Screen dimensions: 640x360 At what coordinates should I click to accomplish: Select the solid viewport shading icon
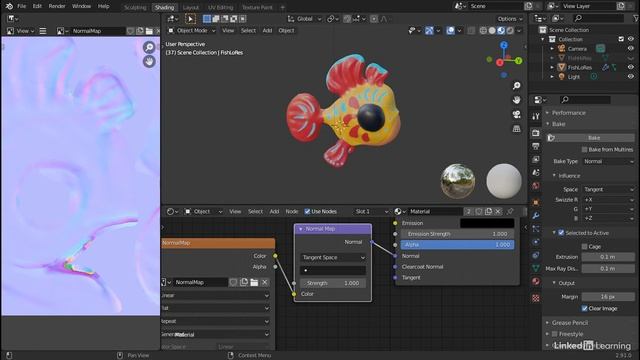[492, 31]
